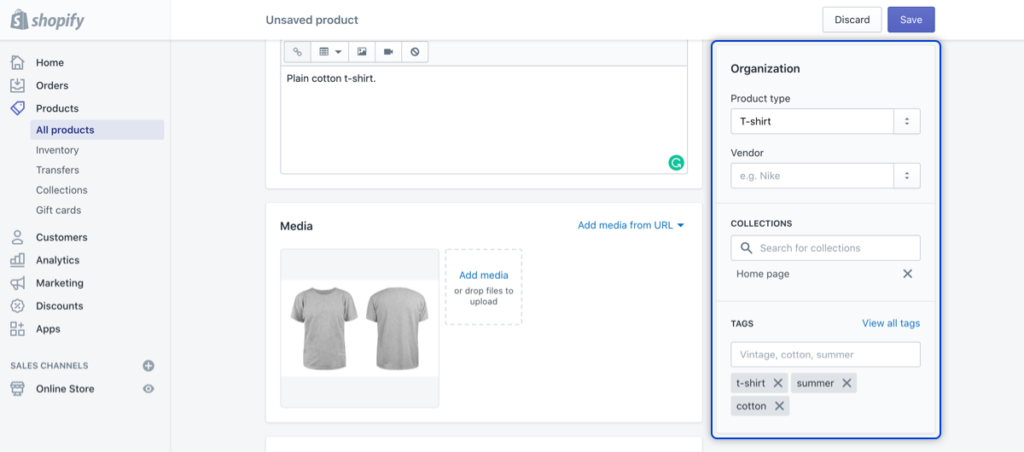The width and height of the screenshot is (1024, 452).
Task: Open the Vendor dropdown arrows
Action: 906,176
